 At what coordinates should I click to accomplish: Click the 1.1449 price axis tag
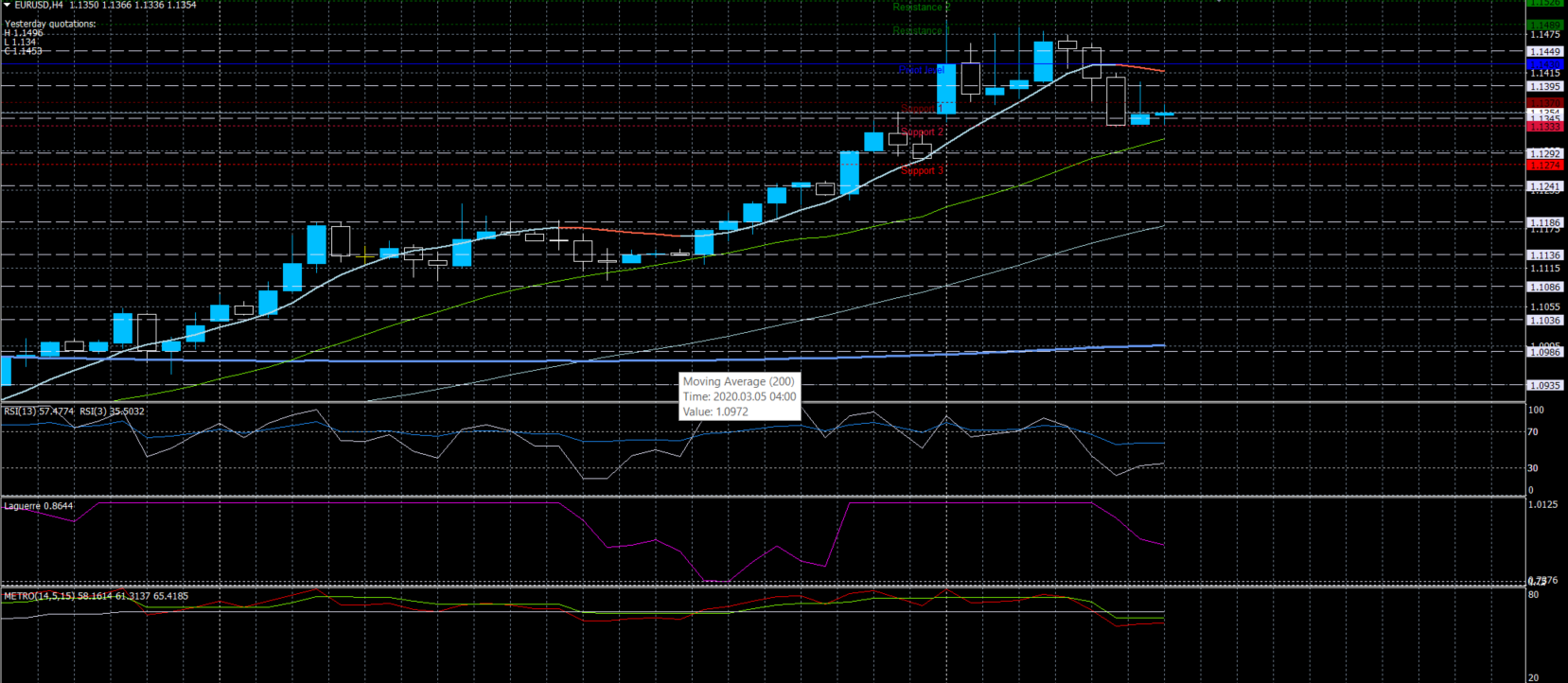point(1545,51)
